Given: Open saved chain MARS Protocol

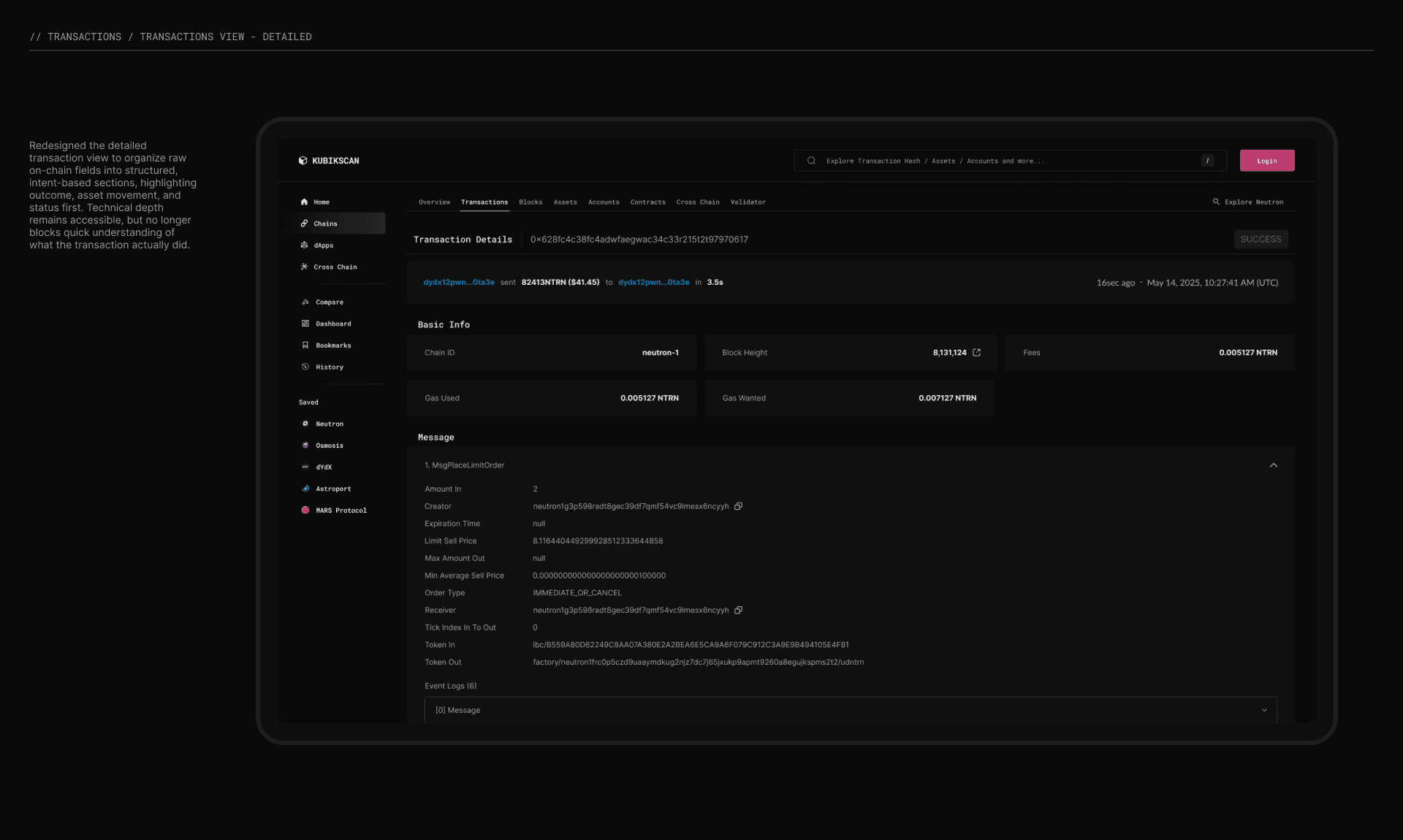Looking at the screenshot, I should (x=341, y=511).
